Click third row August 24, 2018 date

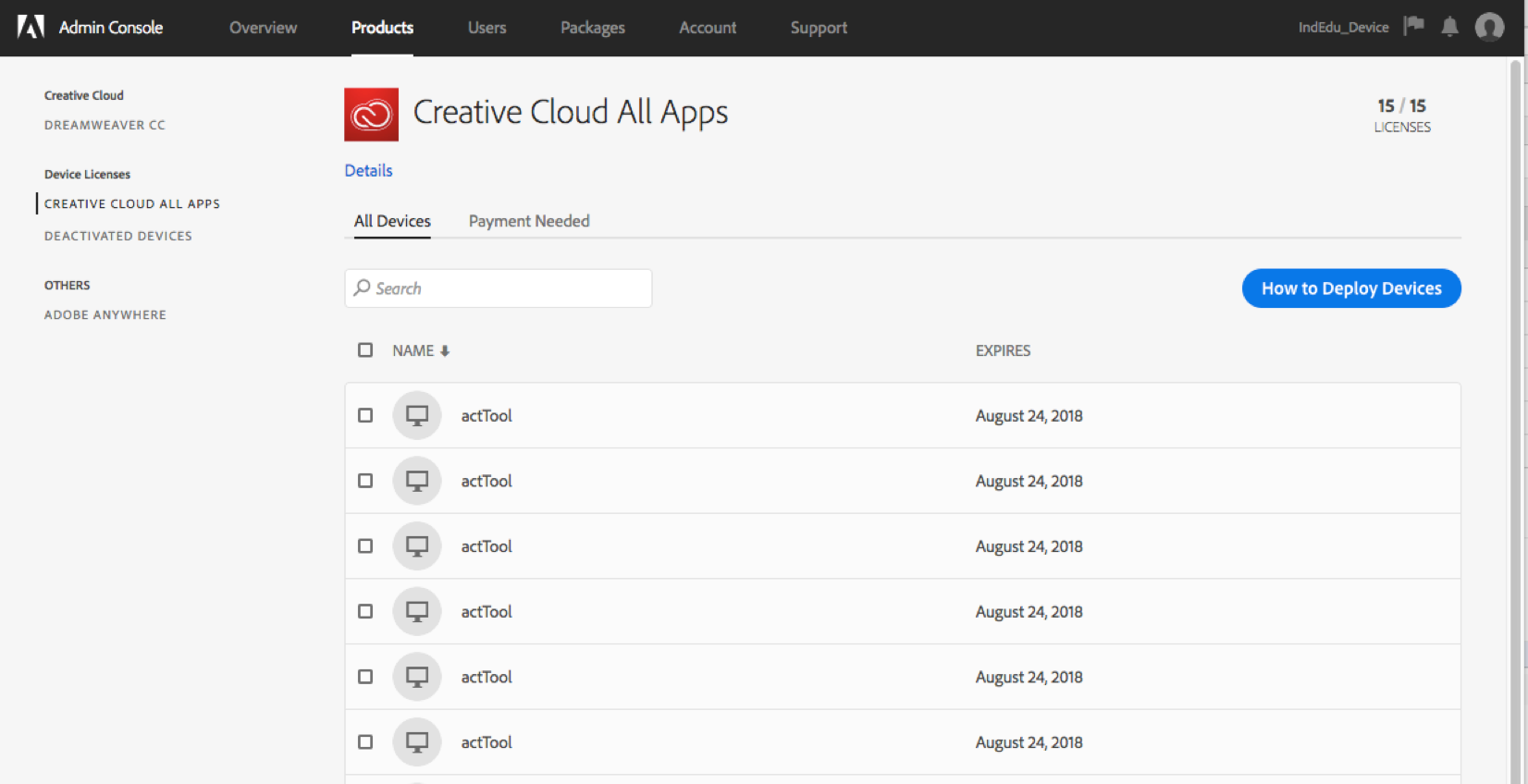pyautogui.click(x=1029, y=546)
